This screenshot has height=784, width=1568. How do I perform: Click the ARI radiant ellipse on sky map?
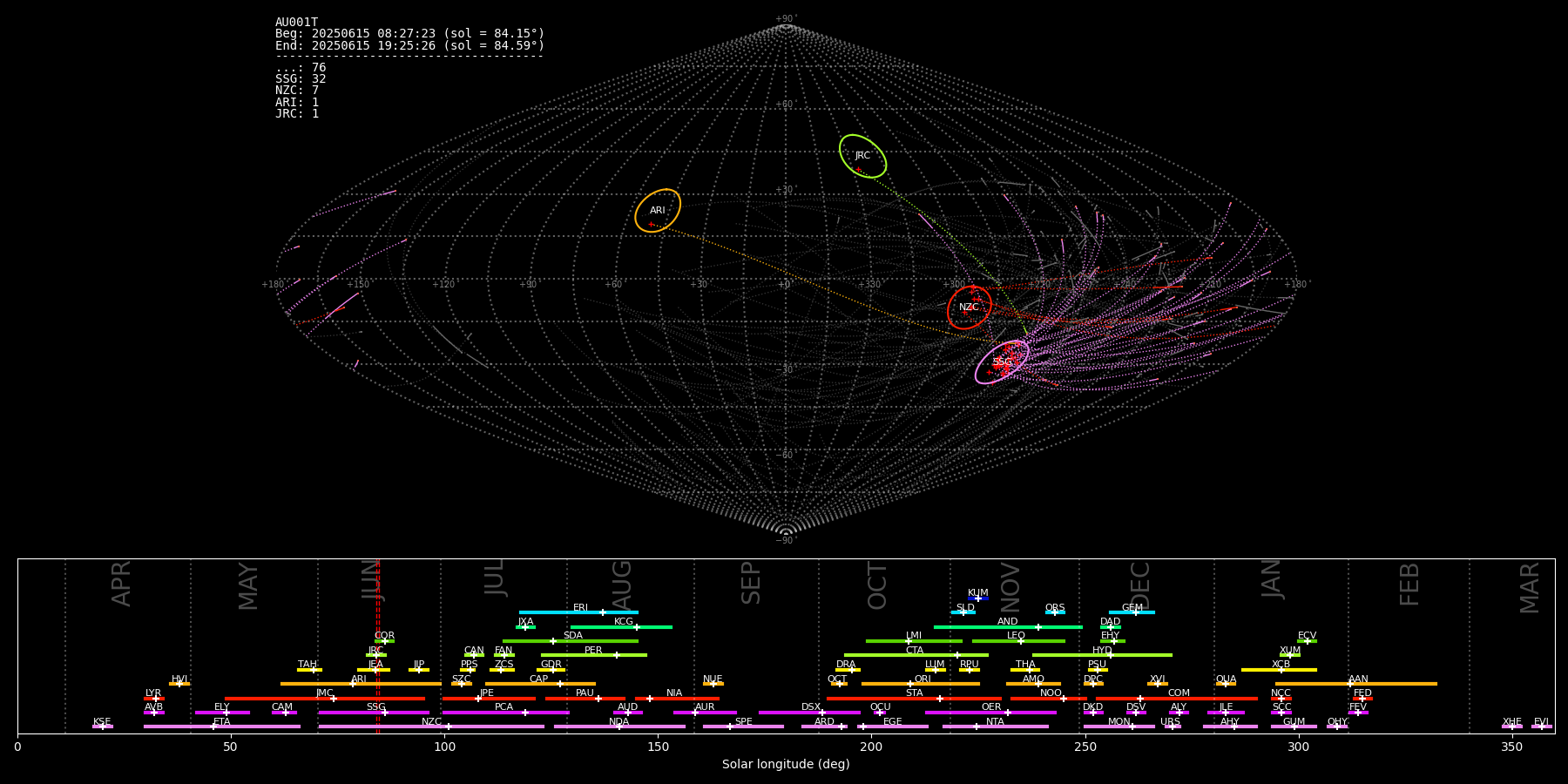pos(658,211)
